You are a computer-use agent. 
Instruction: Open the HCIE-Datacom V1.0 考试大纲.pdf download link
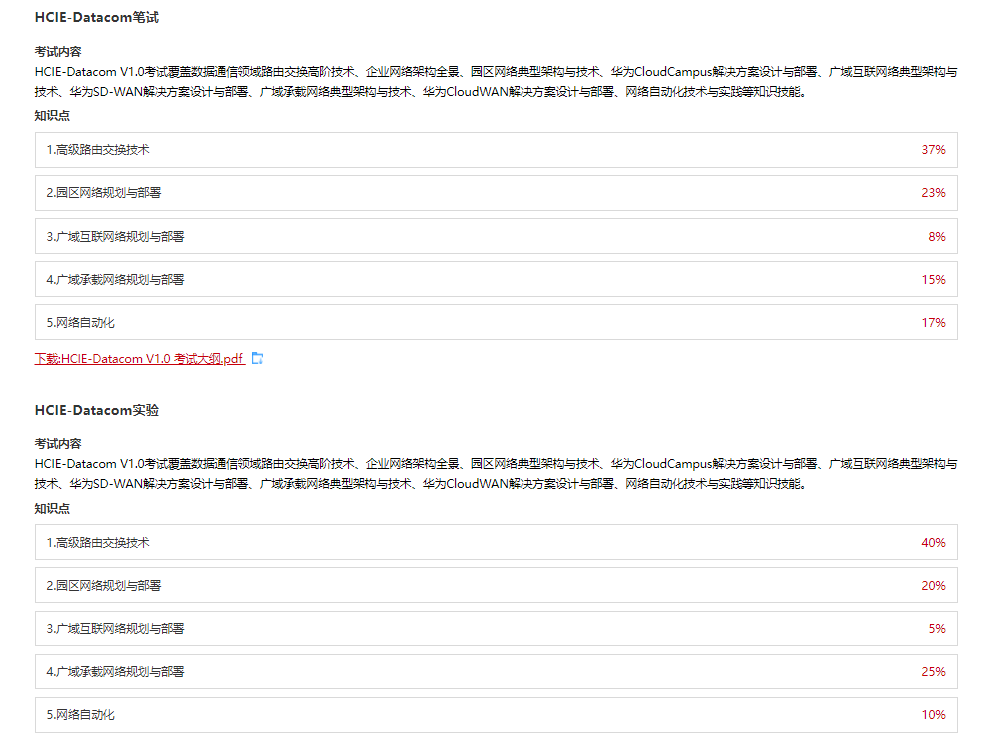pyautogui.click(x=139, y=359)
